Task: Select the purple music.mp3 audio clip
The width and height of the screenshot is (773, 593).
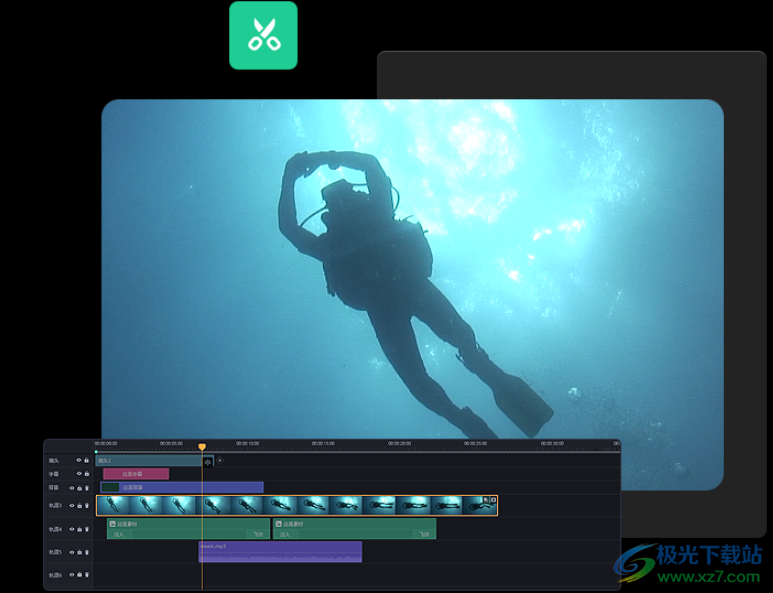Action: pyautogui.click(x=280, y=552)
